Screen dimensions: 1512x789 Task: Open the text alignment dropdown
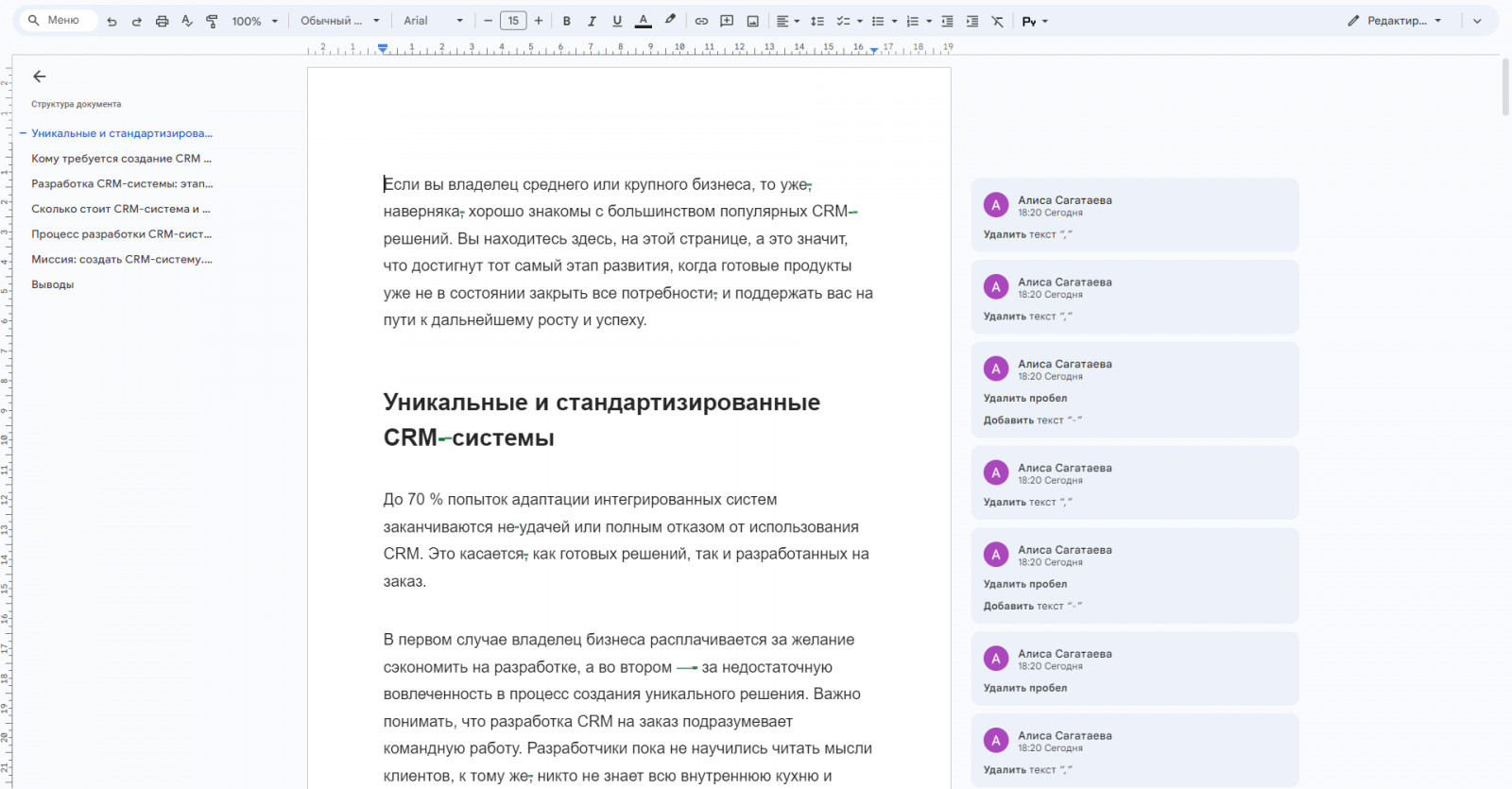point(787,21)
